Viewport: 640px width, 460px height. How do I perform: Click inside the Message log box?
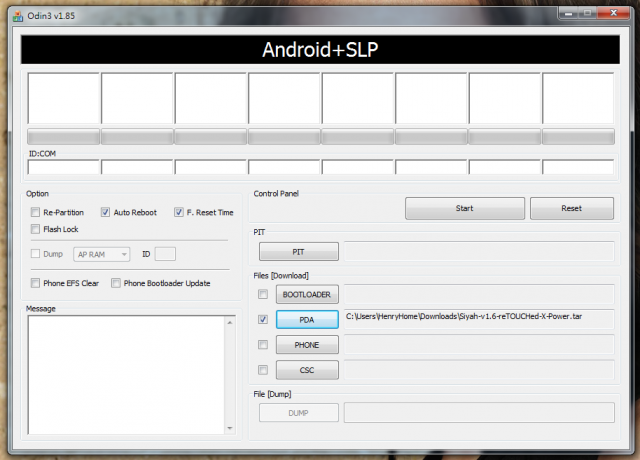[127, 375]
